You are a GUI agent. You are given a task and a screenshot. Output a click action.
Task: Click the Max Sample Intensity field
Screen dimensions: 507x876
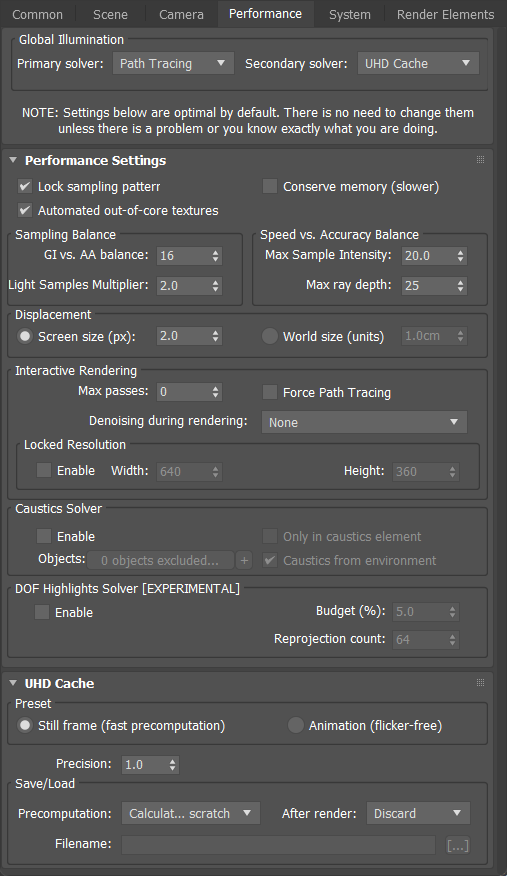tap(428, 256)
